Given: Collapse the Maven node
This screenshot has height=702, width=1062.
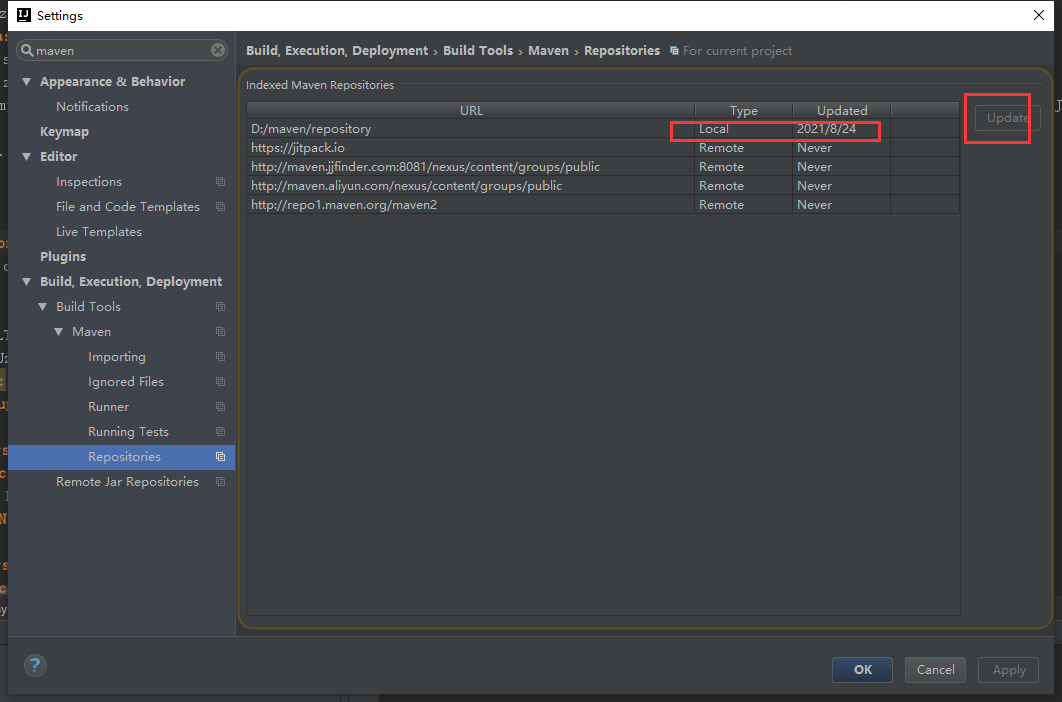Looking at the screenshot, I should 59,332.
